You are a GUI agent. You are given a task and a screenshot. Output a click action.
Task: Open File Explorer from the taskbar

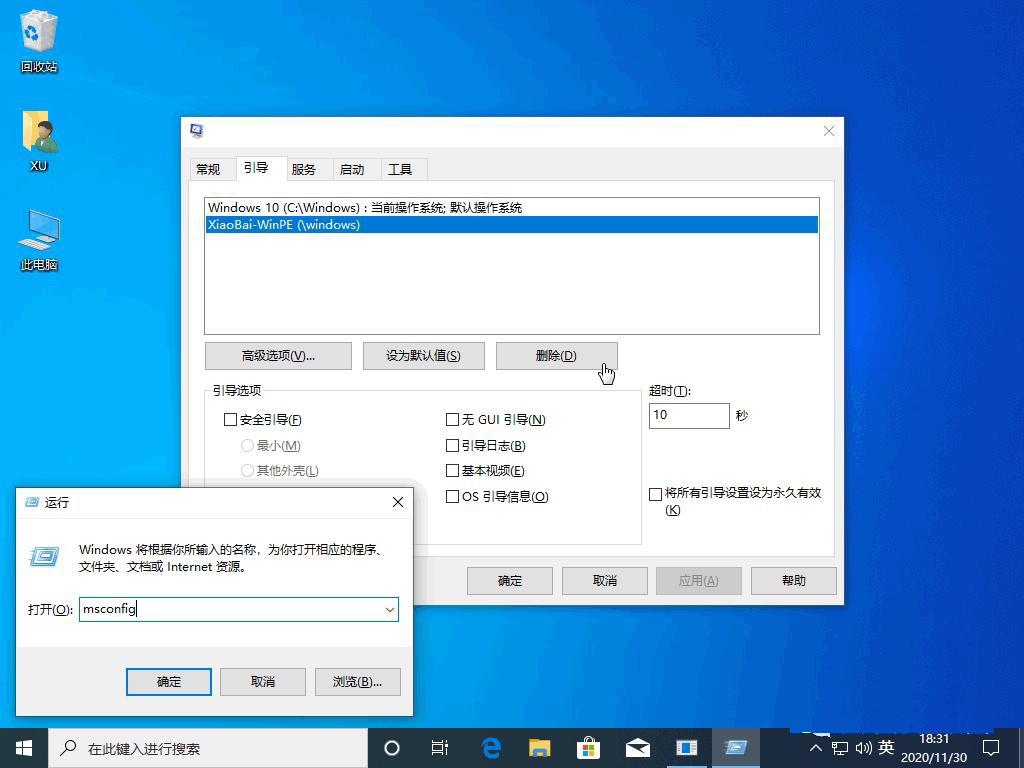(x=539, y=748)
